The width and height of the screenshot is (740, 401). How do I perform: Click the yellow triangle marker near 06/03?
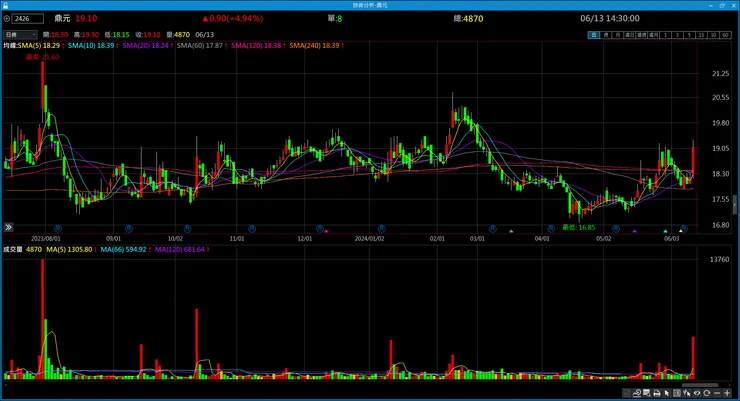(681, 231)
